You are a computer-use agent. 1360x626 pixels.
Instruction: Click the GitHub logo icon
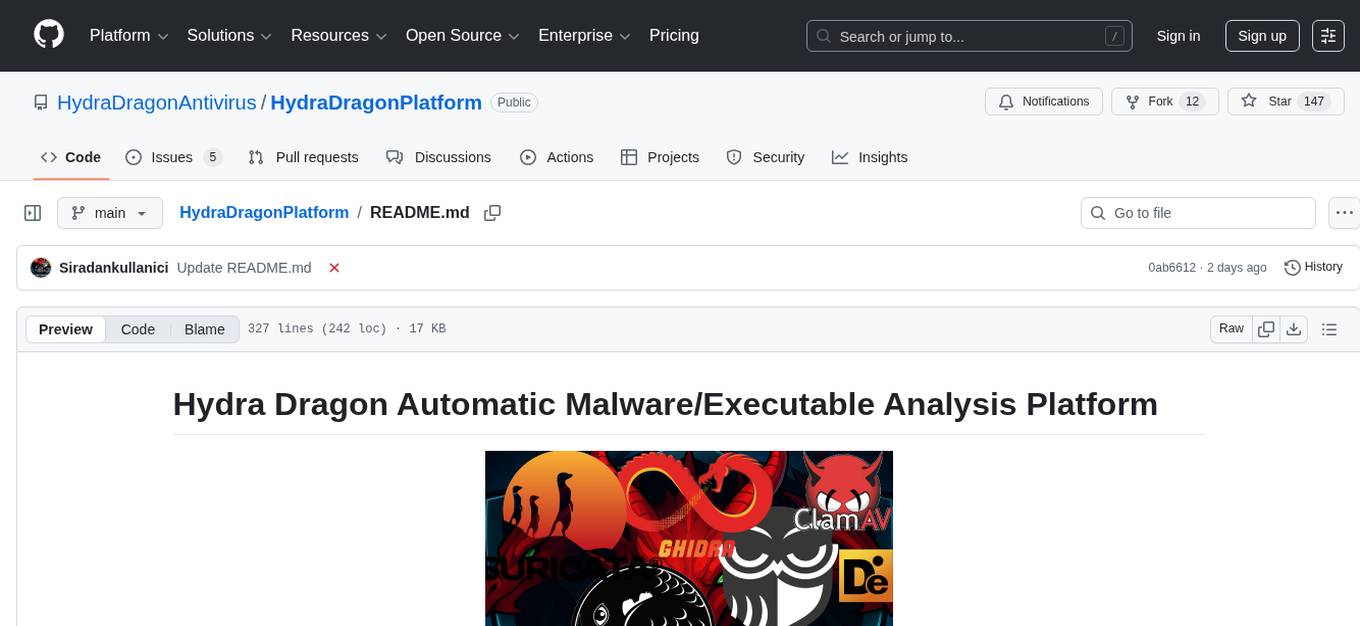click(x=49, y=35)
